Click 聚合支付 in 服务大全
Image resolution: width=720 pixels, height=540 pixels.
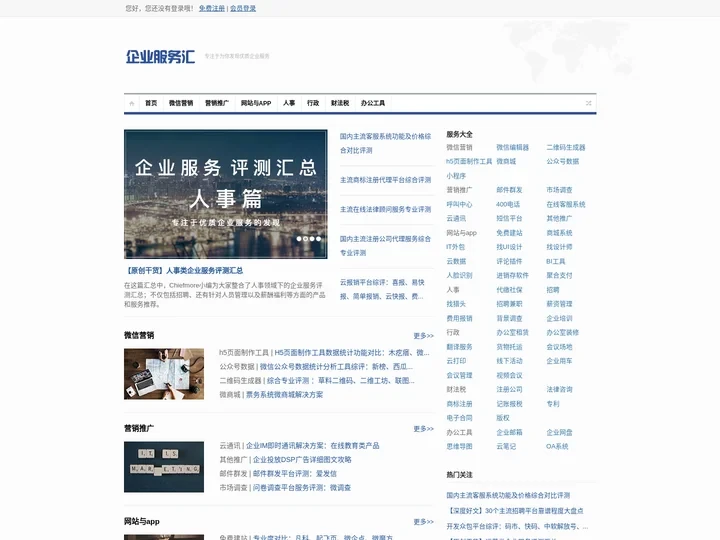coord(559,275)
